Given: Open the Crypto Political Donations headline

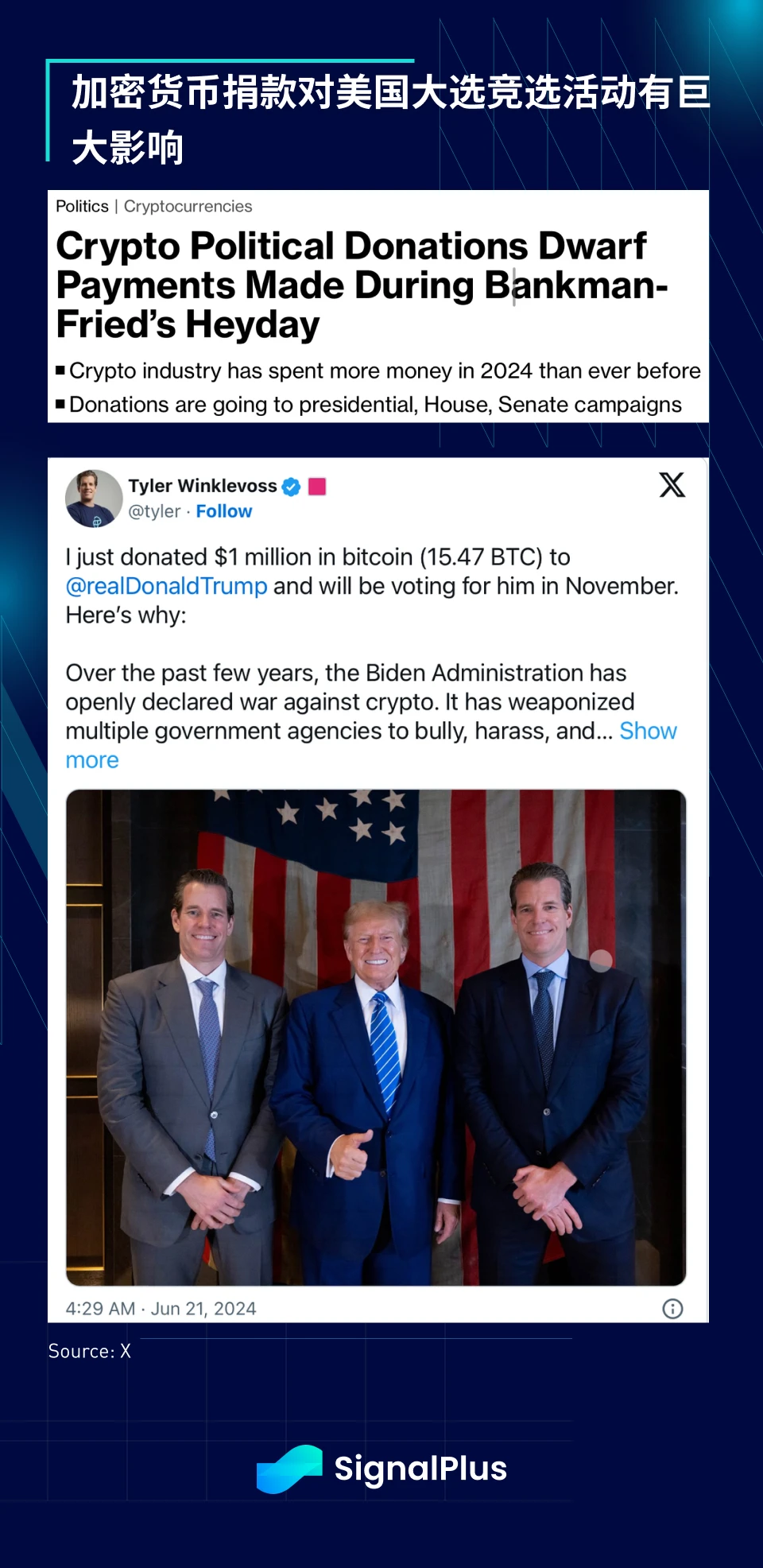Looking at the screenshot, I should tap(362, 285).
